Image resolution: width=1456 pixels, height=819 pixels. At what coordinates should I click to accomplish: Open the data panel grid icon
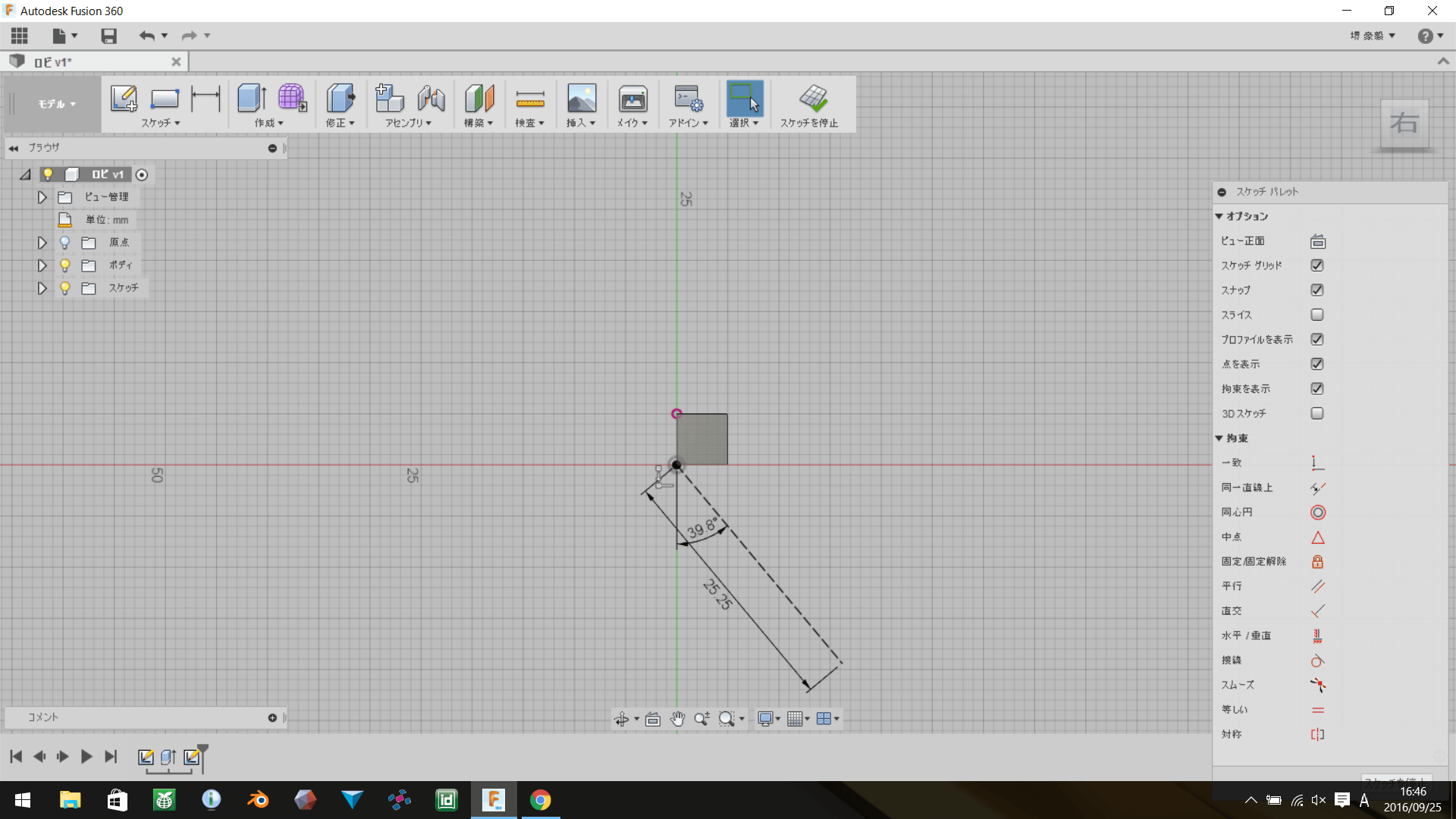20,36
